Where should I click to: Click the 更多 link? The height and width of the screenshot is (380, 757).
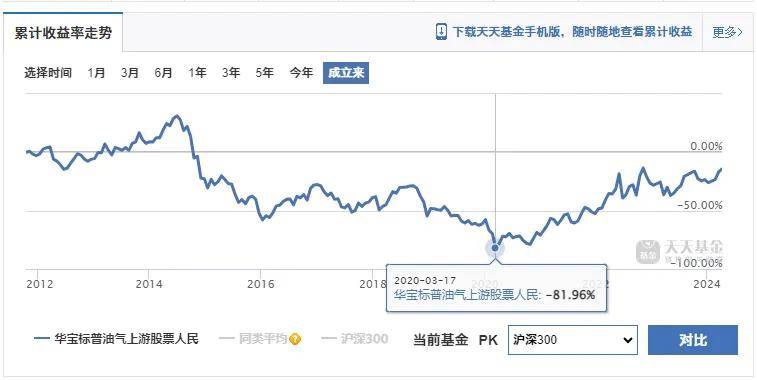[x=727, y=32]
